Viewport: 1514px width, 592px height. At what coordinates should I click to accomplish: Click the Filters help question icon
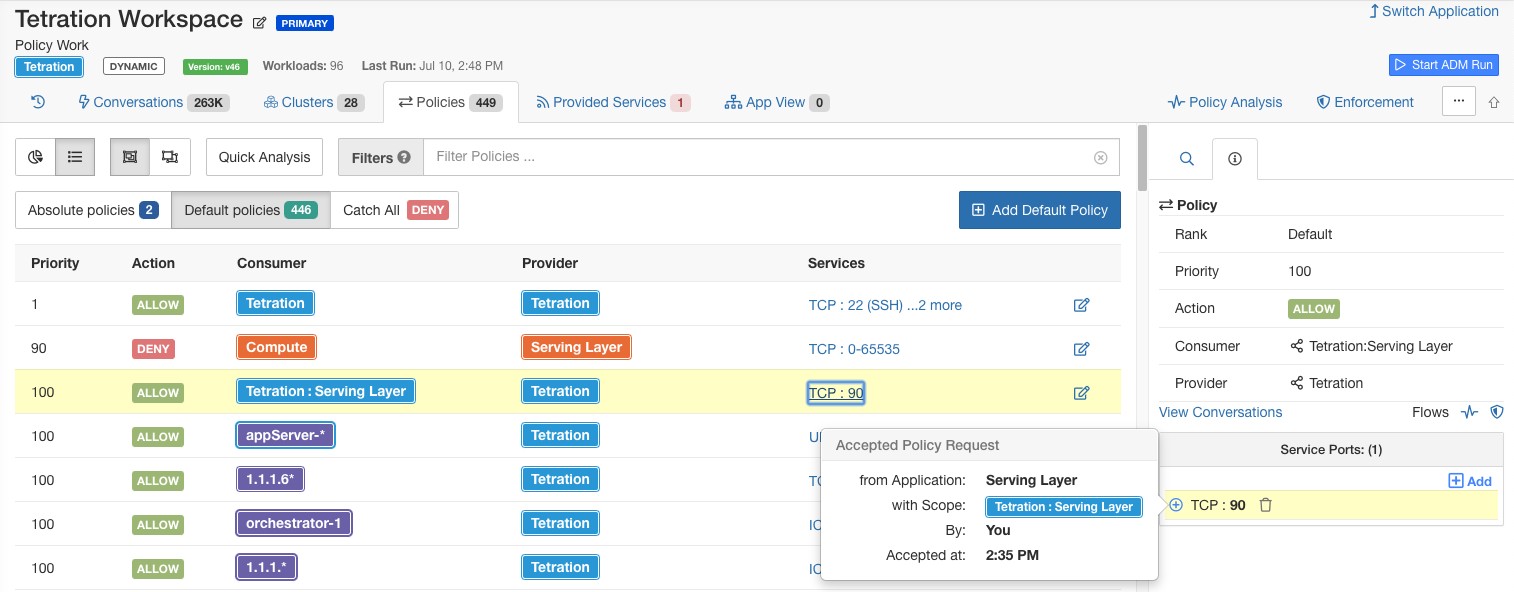pyautogui.click(x=404, y=157)
